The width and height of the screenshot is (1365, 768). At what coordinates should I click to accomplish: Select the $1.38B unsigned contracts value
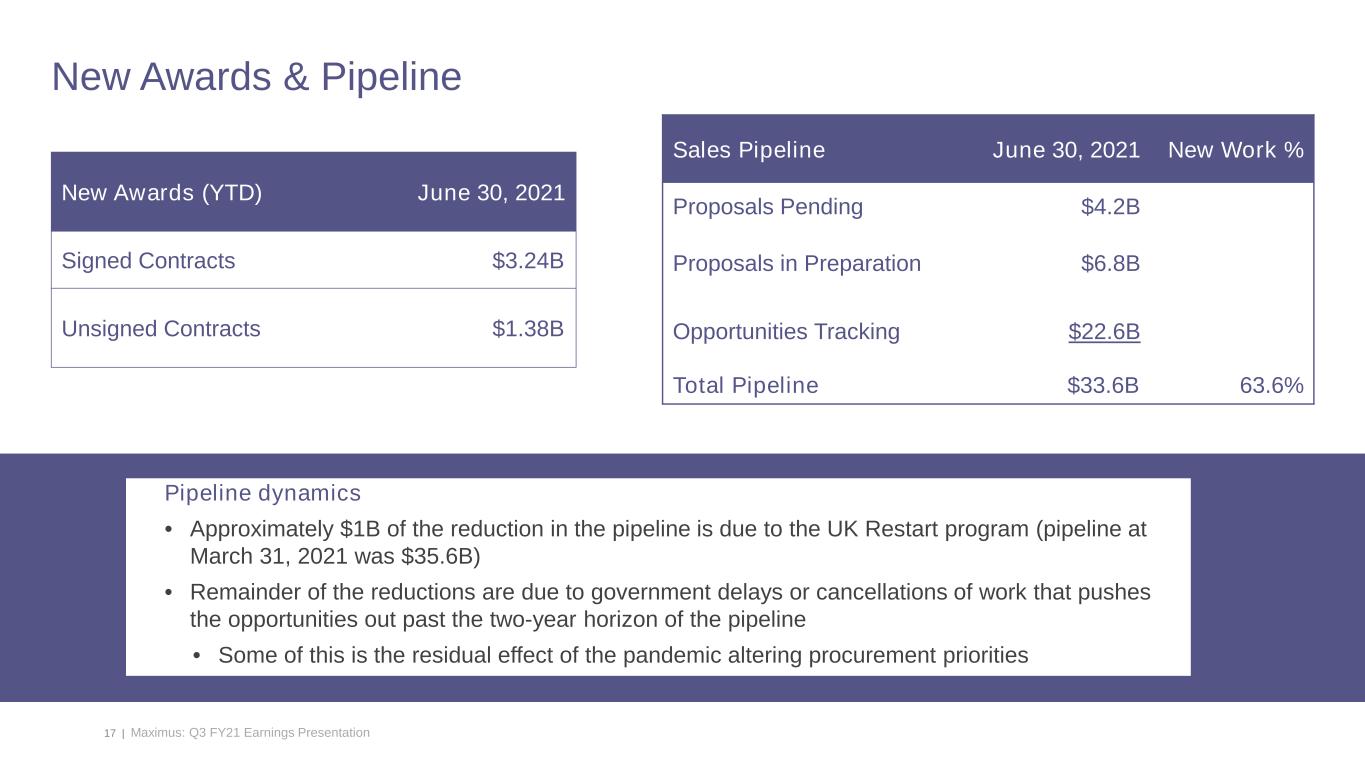coord(528,329)
